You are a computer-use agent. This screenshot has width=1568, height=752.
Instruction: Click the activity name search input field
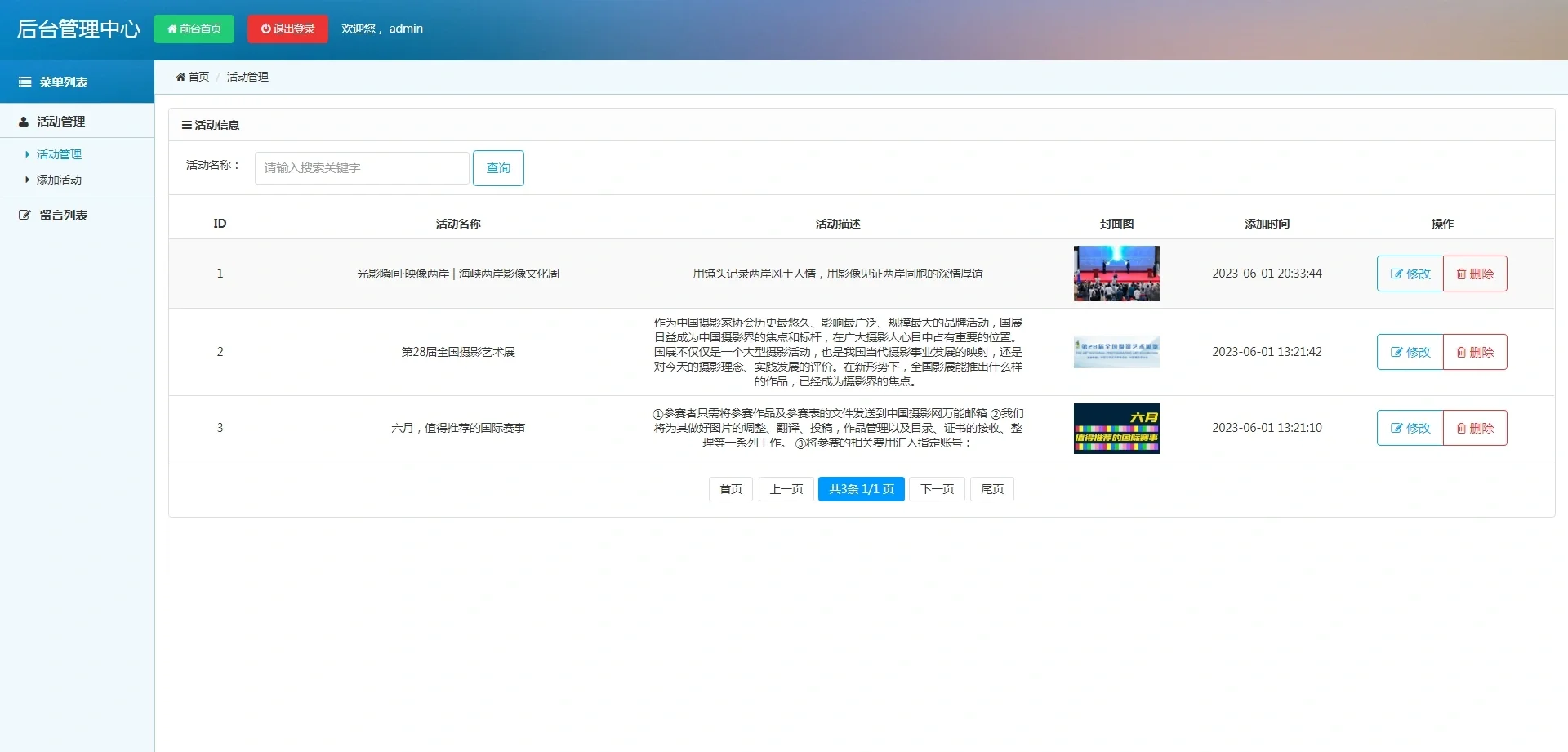coord(361,167)
